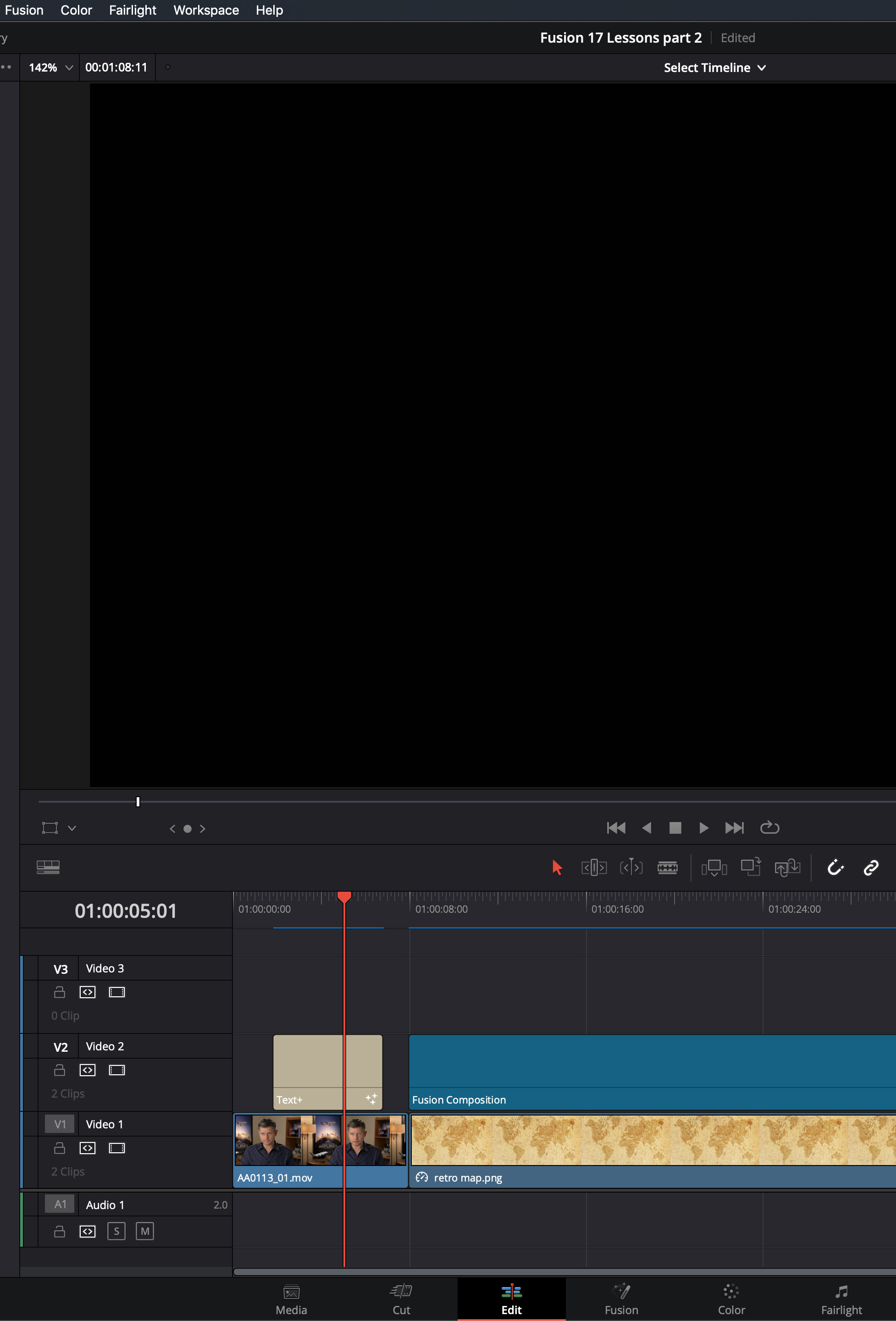The width and height of the screenshot is (896, 1321).
Task: Jump to previous keyframe arrow
Action: tap(173, 829)
